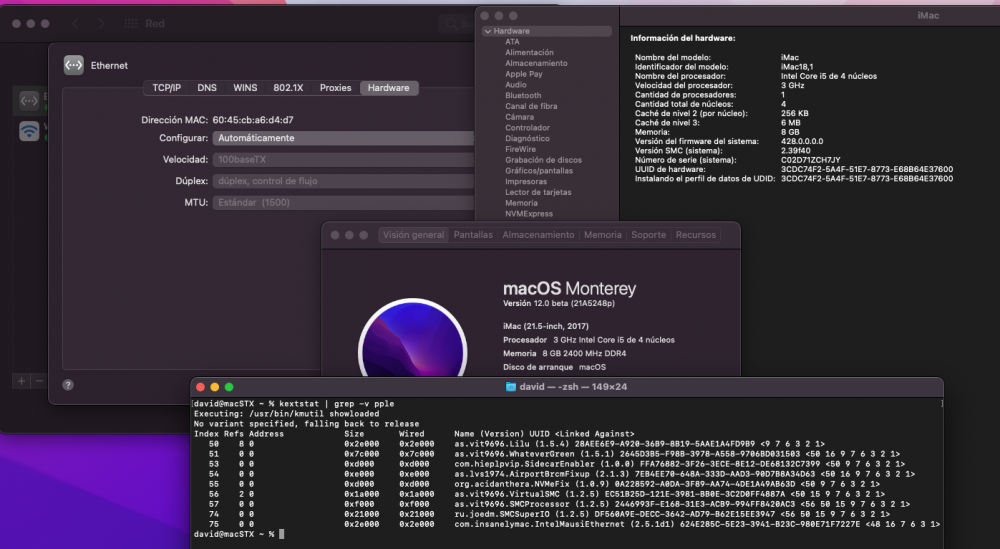Click the back arrow in Red window
The width and height of the screenshot is (1000, 549).
click(76, 24)
